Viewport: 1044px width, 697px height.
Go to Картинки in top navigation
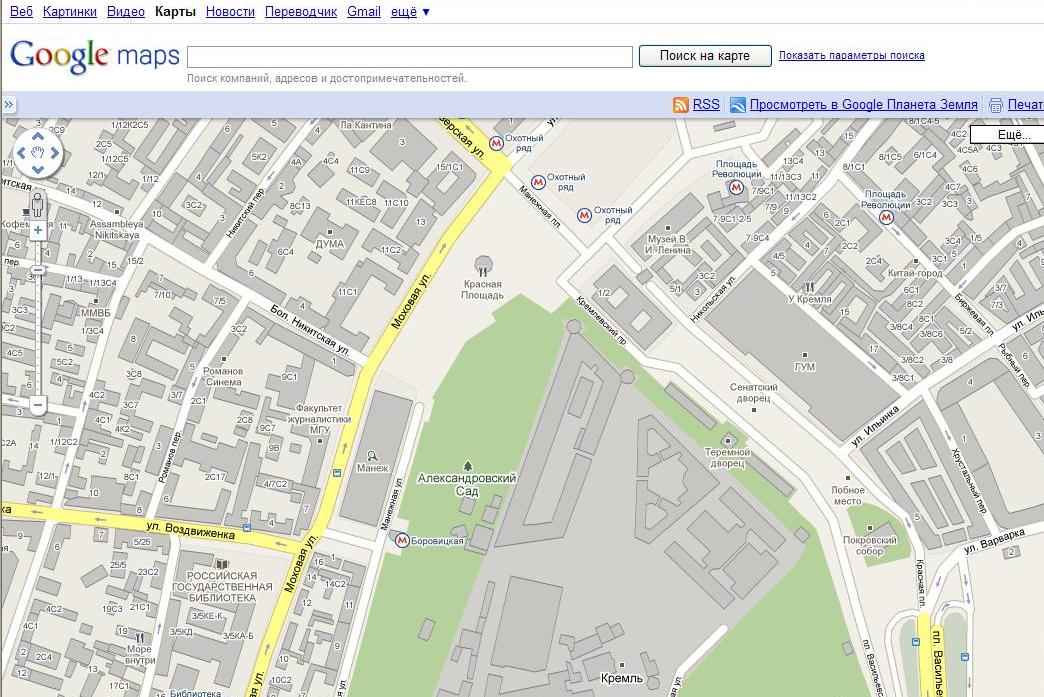[70, 12]
